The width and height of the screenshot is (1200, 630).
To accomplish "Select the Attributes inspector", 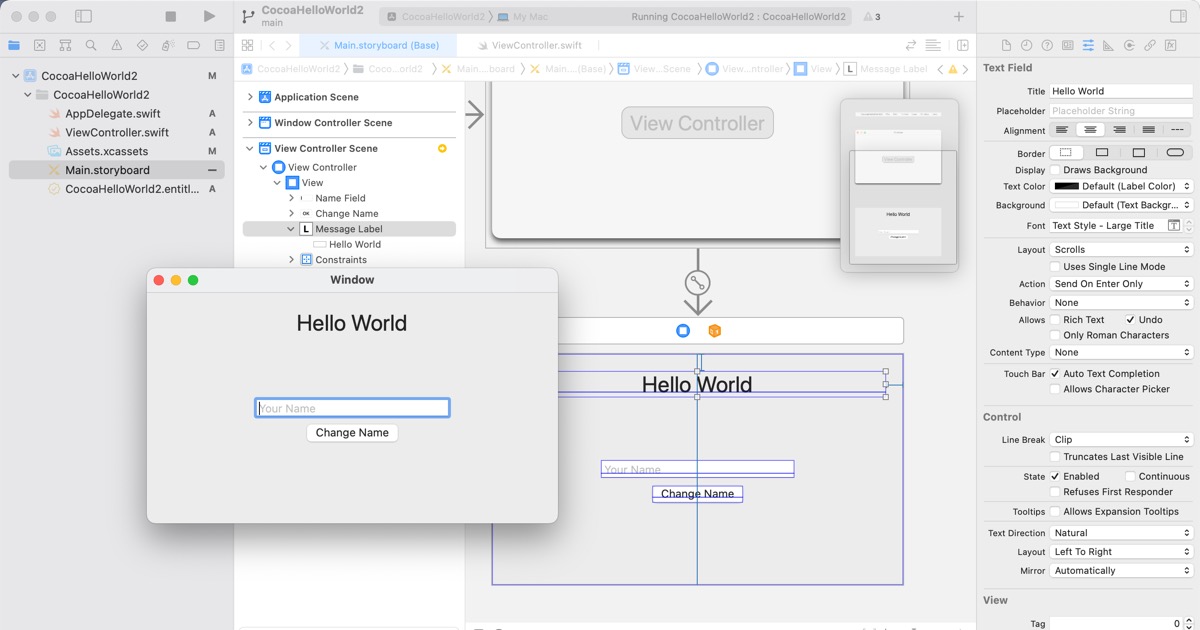I will (1088, 45).
